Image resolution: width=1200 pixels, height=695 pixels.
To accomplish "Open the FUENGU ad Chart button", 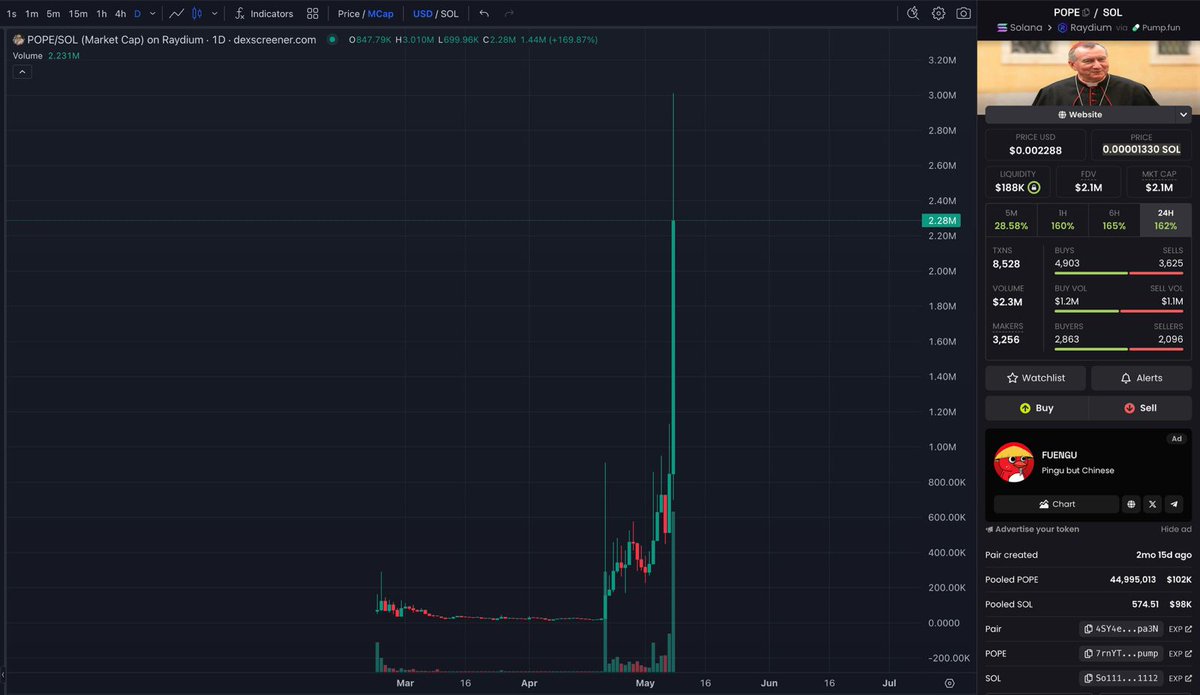I will point(1056,504).
